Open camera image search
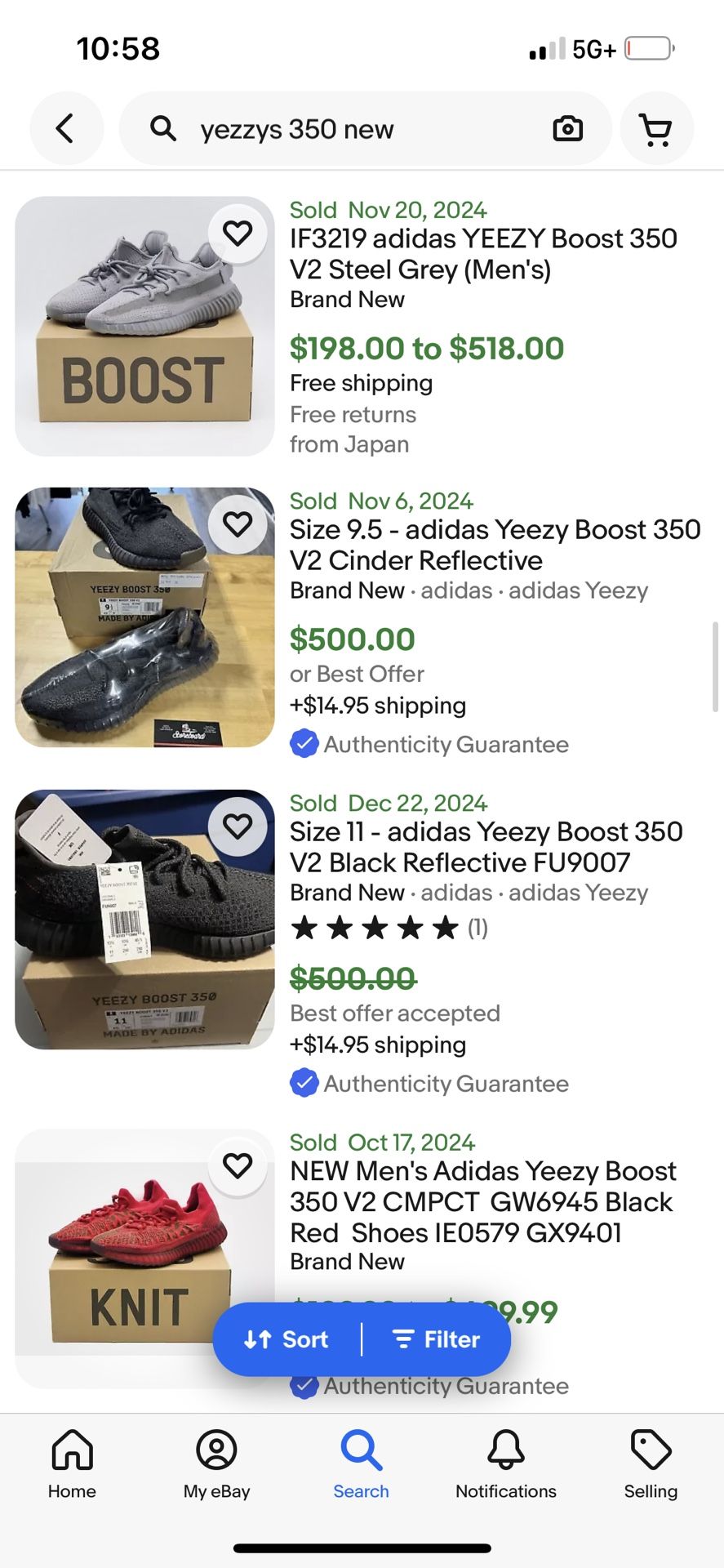The width and height of the screenshot is (724, 1568). pos(567,129)
